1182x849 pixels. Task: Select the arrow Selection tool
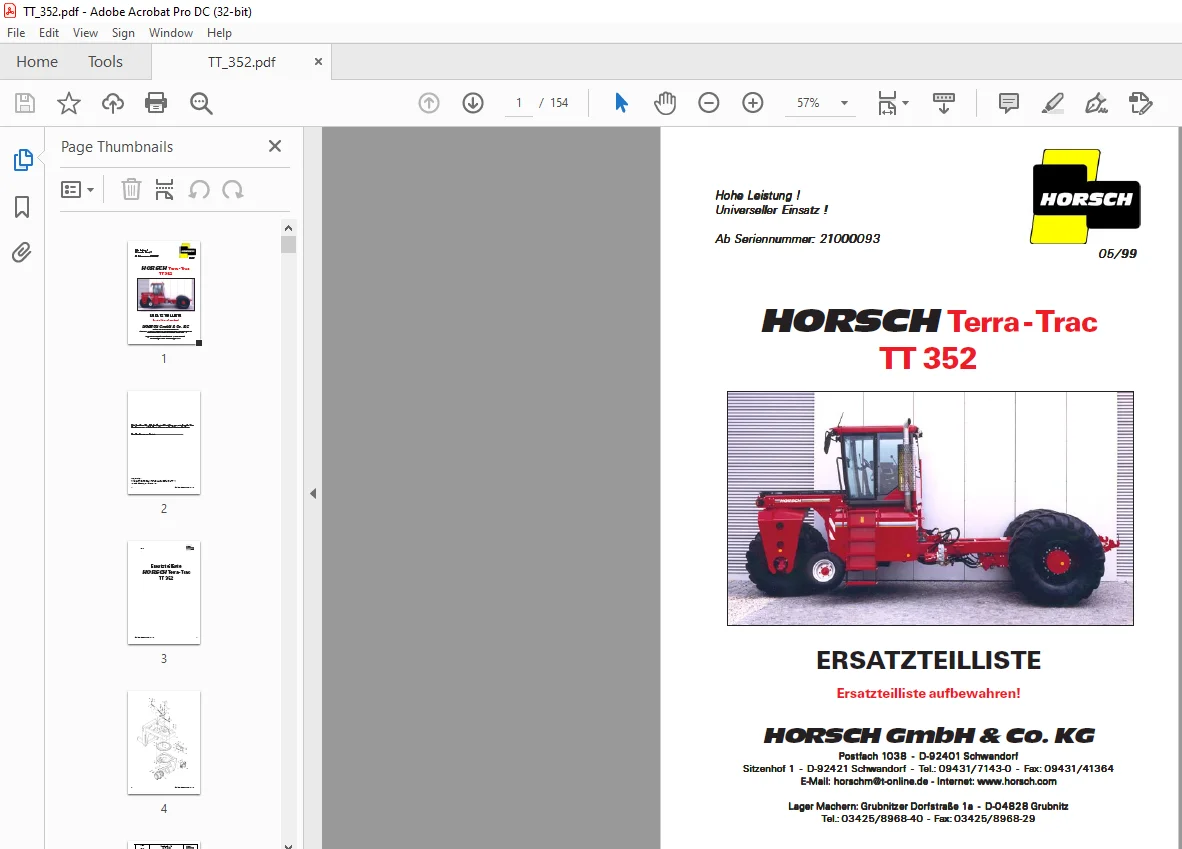(x=621, y=103)
